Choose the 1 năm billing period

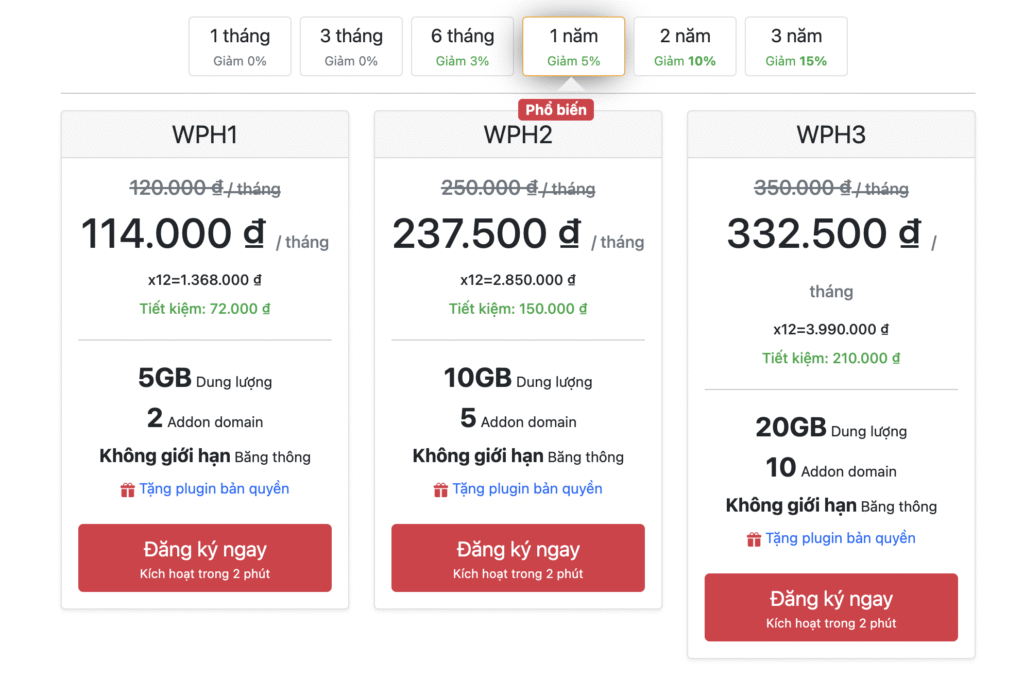(573, 47)
